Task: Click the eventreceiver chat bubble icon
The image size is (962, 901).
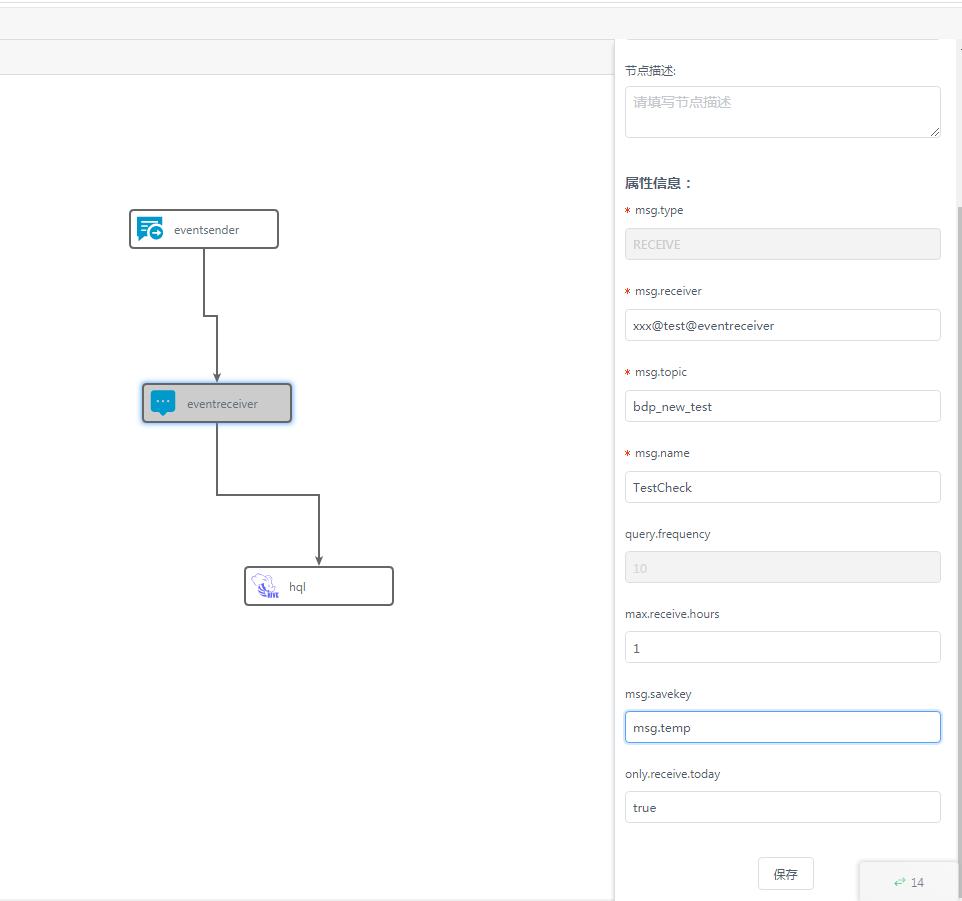Action: (x=163, y=403)
